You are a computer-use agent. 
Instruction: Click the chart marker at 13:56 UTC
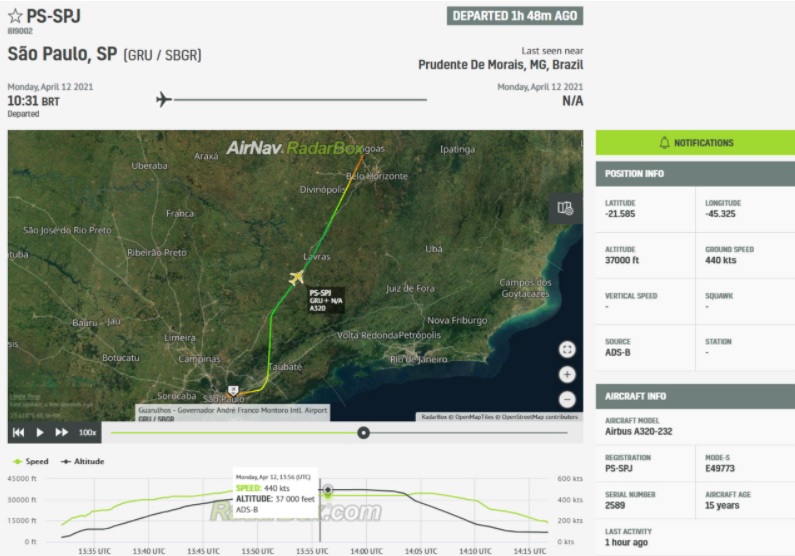(x=328, y=490)
